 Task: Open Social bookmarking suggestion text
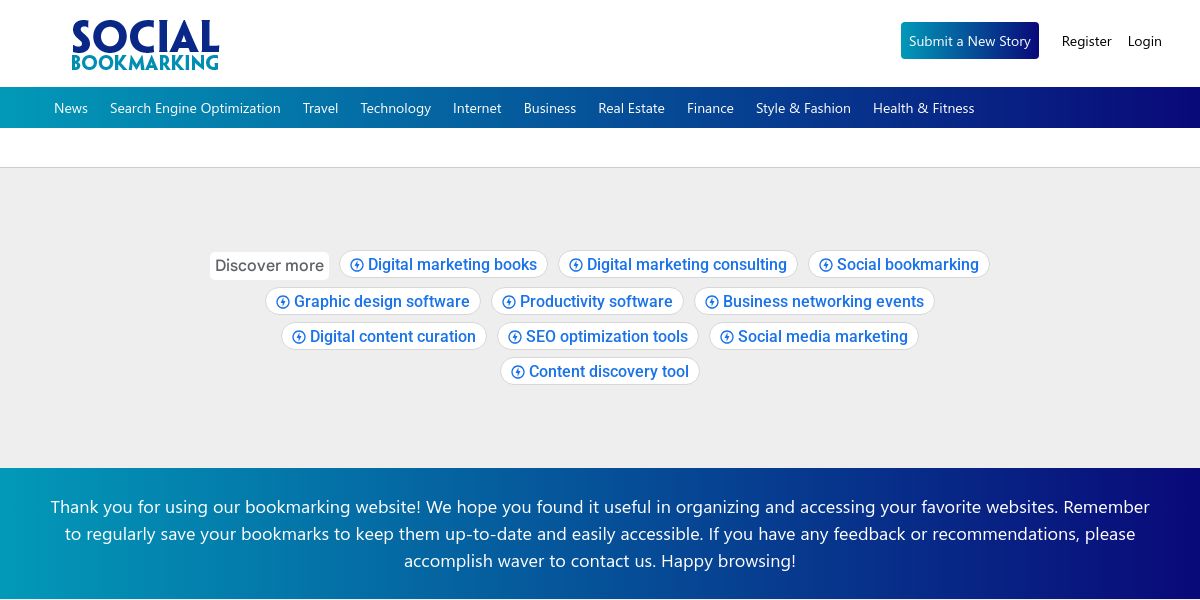(x=908, y=265)
